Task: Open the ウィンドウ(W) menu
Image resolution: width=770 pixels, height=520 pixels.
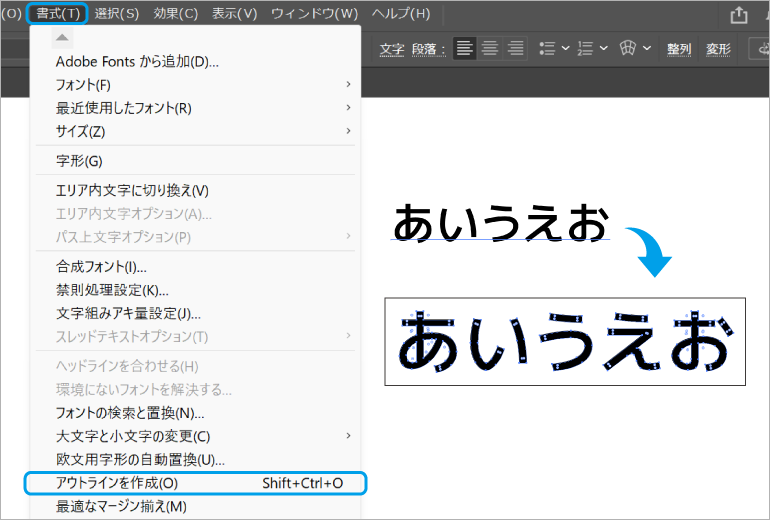Action: coord(314,13)
